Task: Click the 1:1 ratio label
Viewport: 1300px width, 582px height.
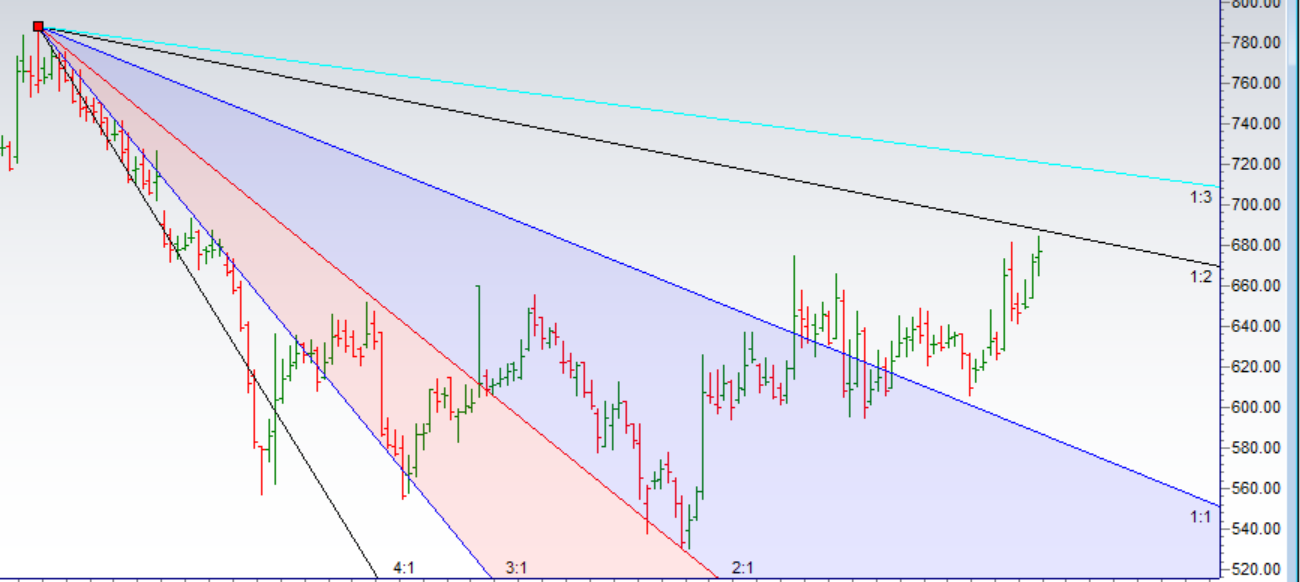Action: pyautogui.click(x=1200, y=517)
